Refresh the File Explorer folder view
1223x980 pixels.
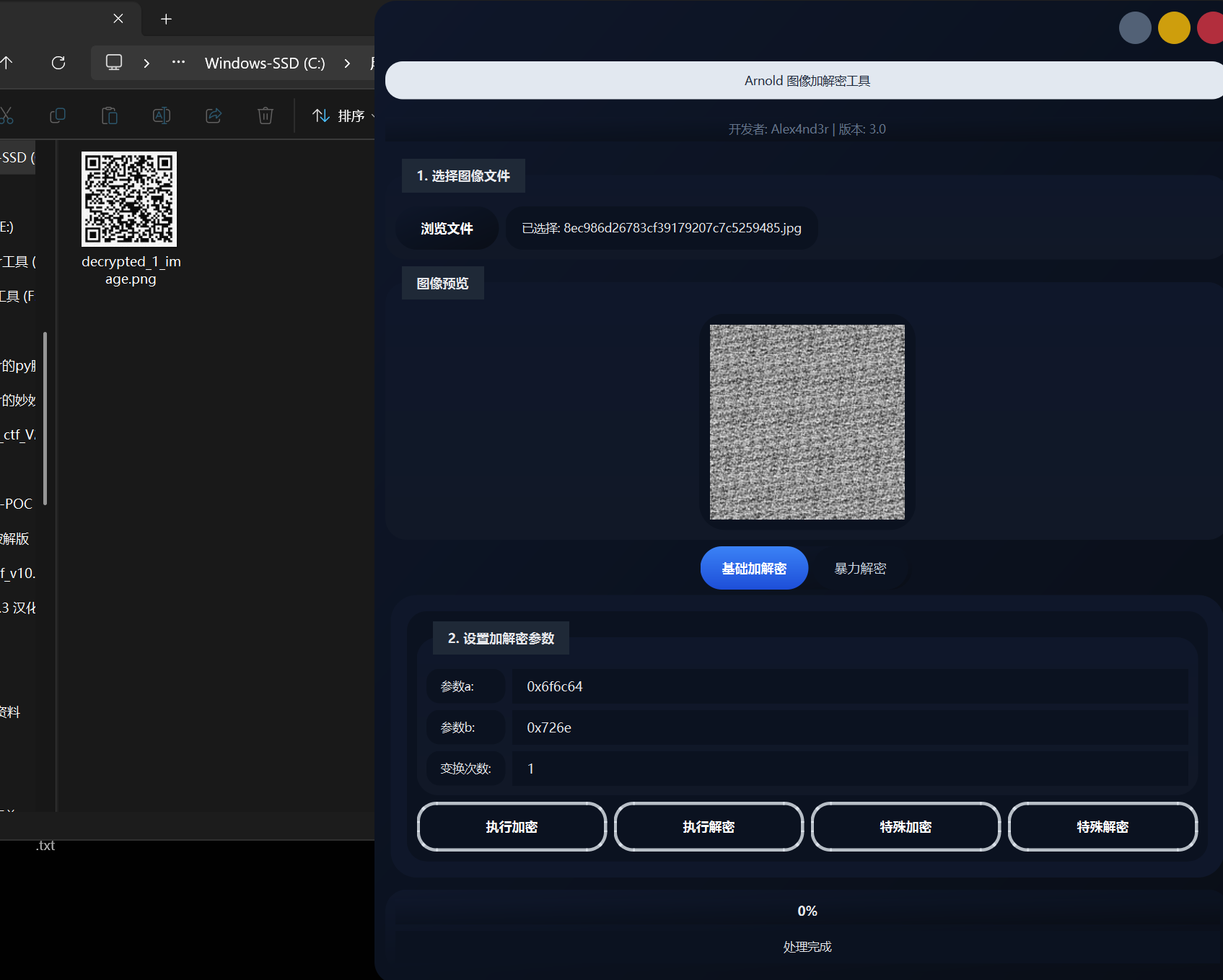coord(58,63)
